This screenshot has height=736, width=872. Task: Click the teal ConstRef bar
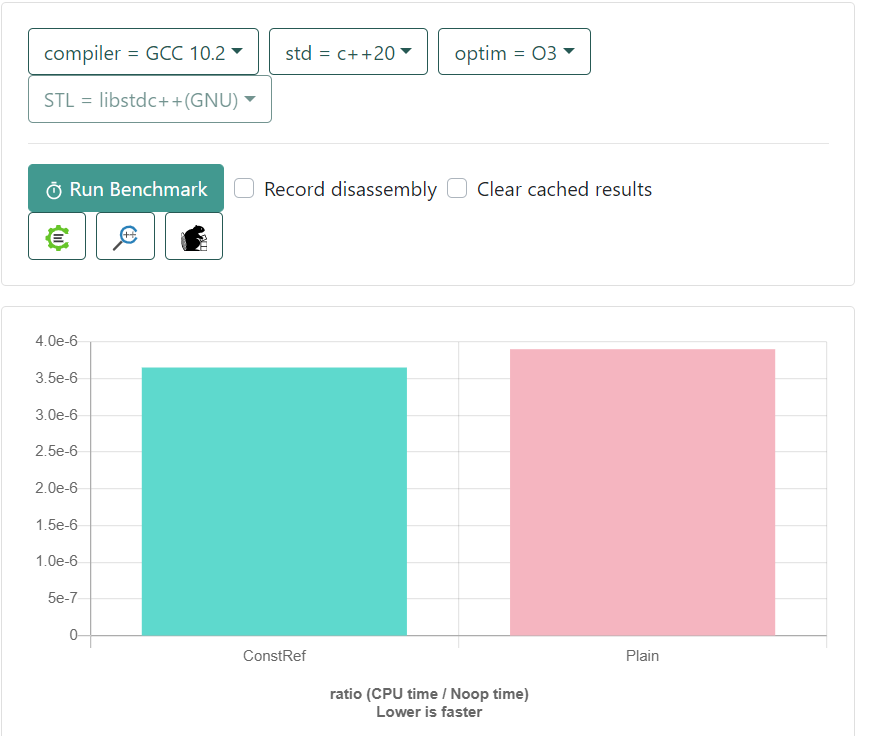(274, 500)
